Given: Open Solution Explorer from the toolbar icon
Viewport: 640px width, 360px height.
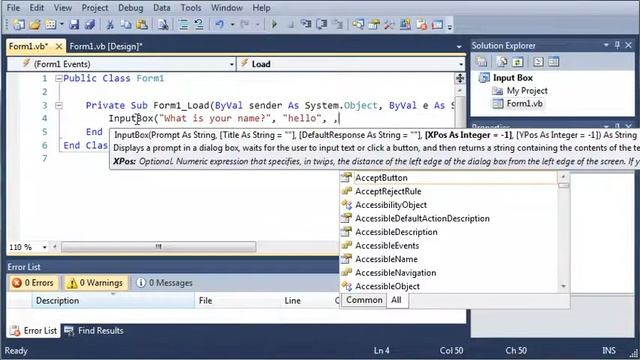Looking at the screenshot, I should [x=358, y=24].
